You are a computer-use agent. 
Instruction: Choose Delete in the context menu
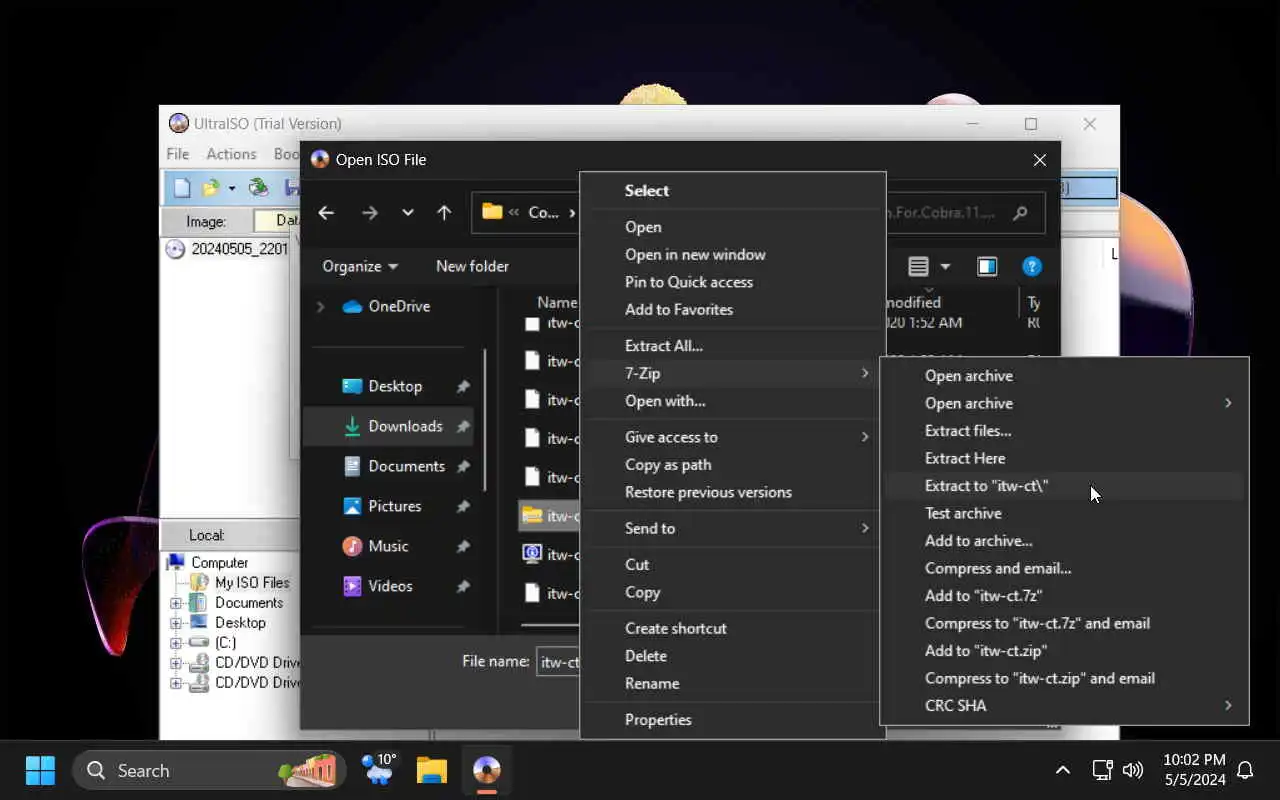click(x=733, y=656)
